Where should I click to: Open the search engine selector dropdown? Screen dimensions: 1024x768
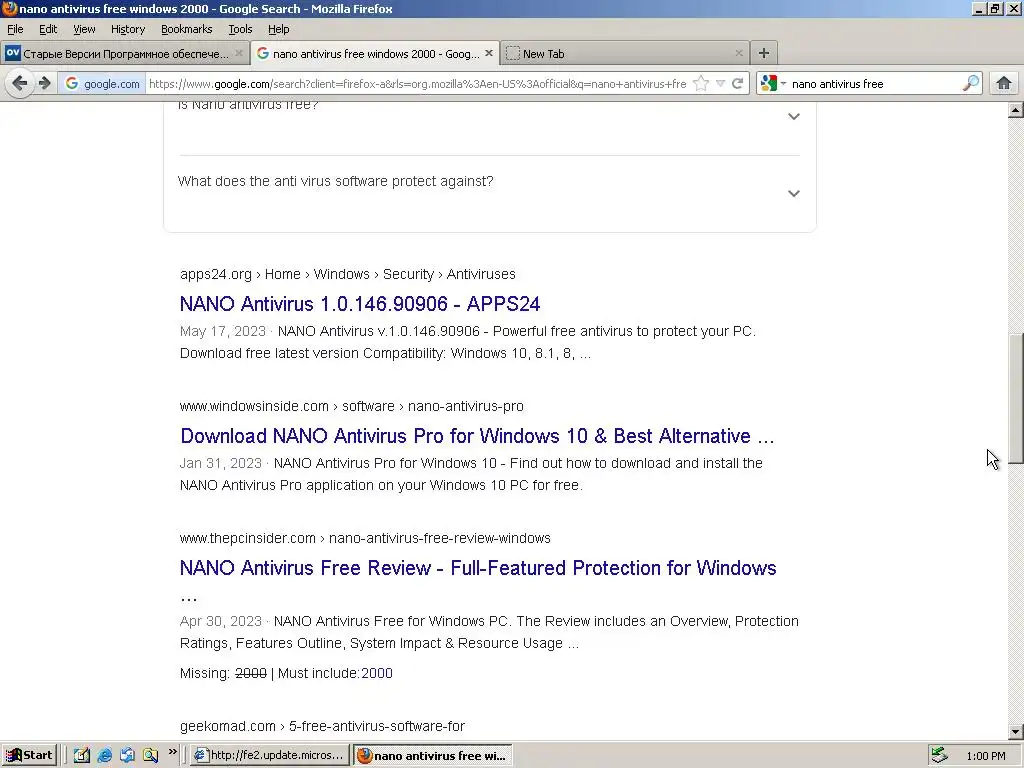pos(773,84)
